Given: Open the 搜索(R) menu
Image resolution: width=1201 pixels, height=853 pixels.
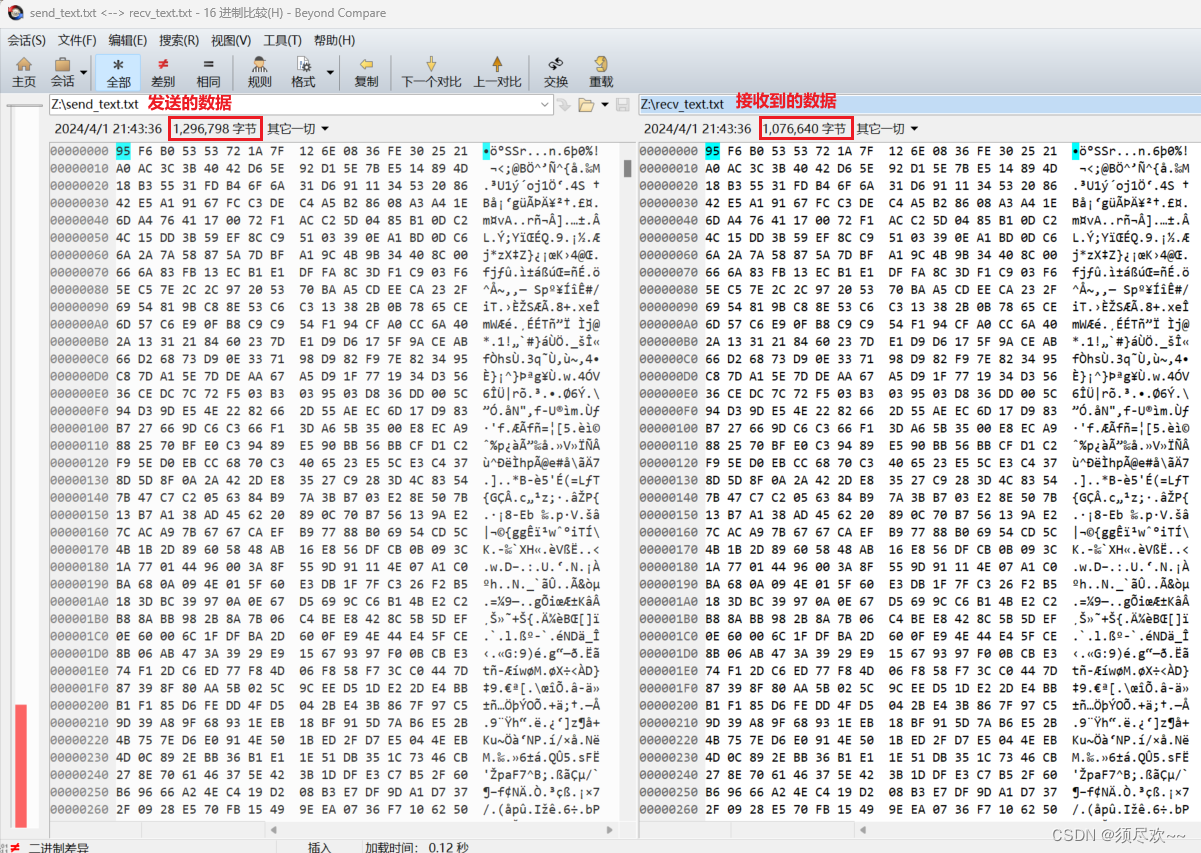Looking at the screenshot, I should pos(179,40).
